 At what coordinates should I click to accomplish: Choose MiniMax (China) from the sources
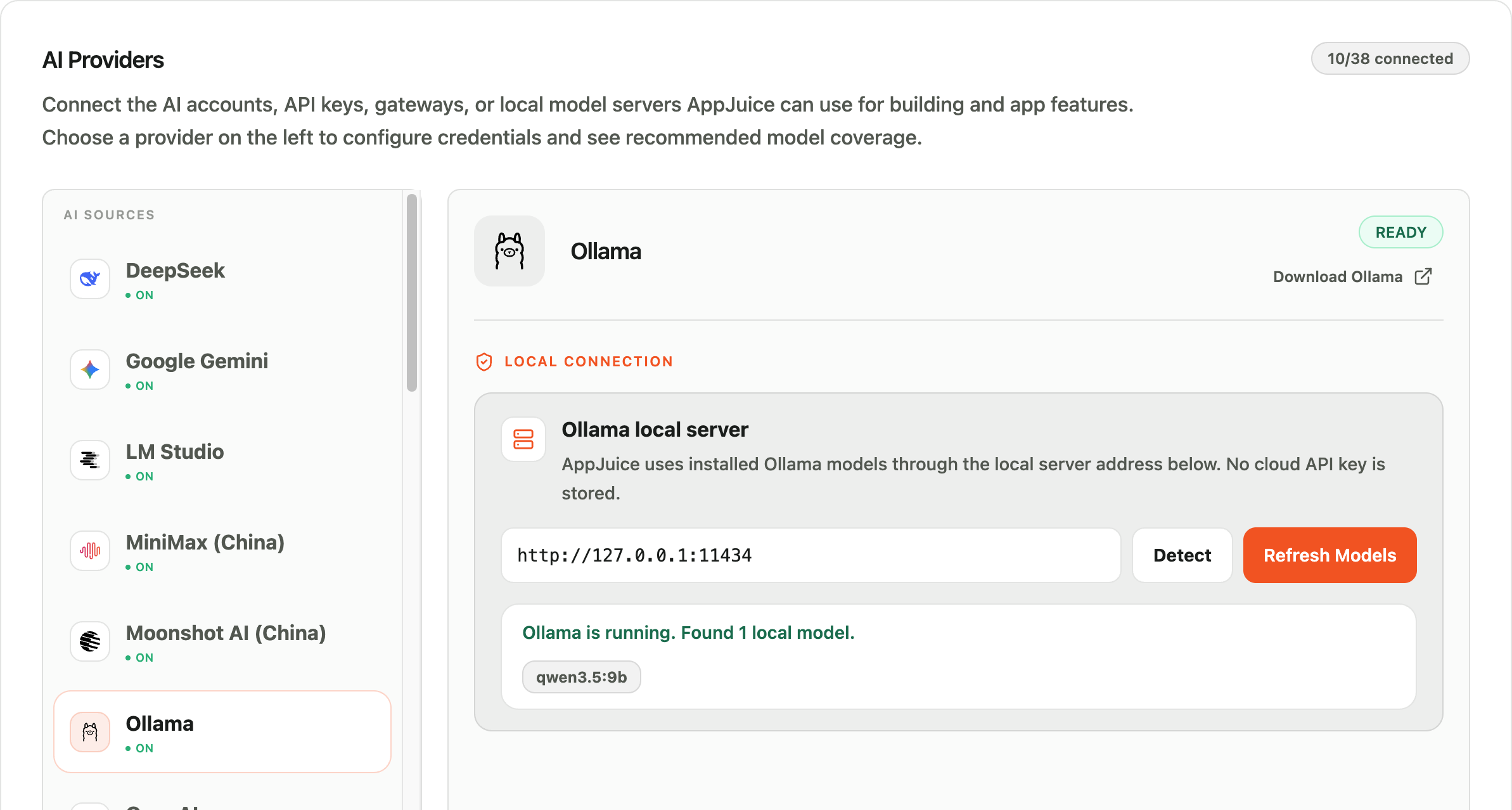tap(222, 551)
